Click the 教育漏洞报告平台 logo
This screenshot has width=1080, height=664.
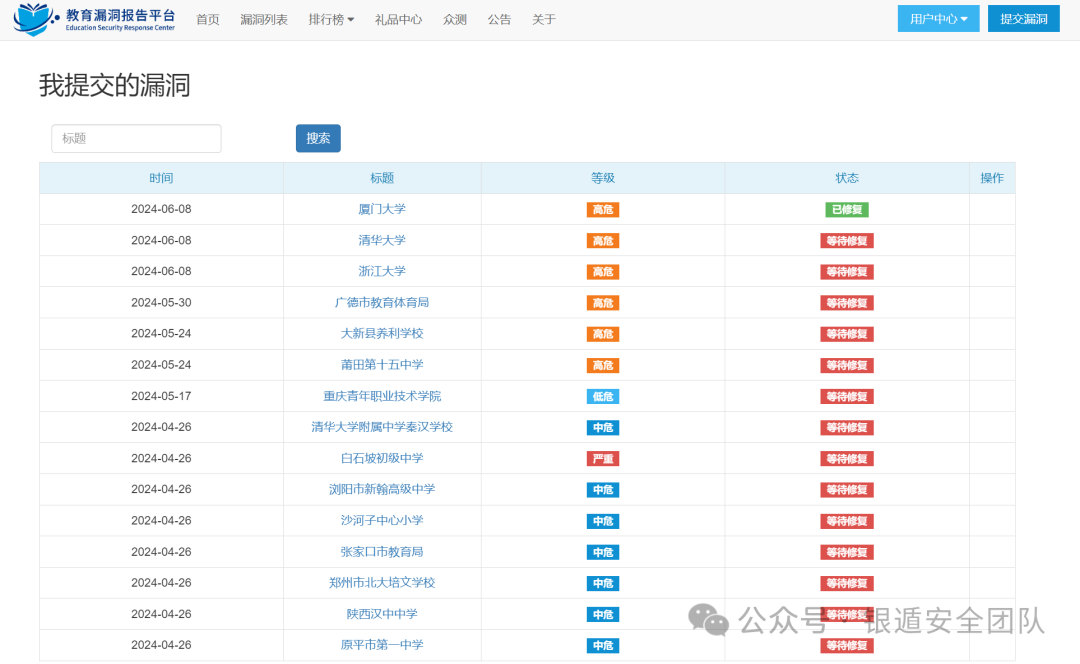[x=94, y=19]
